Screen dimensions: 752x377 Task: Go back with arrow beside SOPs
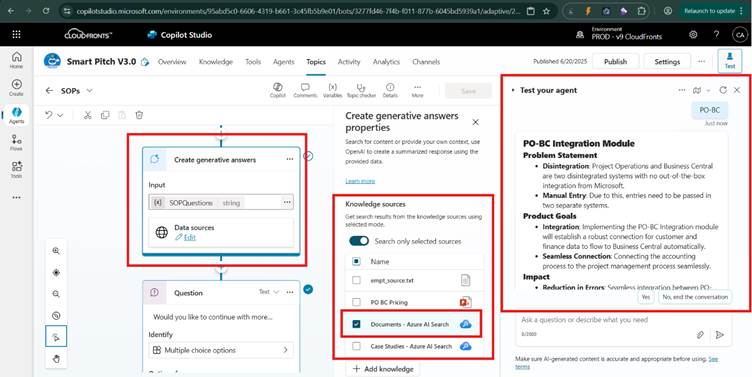[49, 90]
